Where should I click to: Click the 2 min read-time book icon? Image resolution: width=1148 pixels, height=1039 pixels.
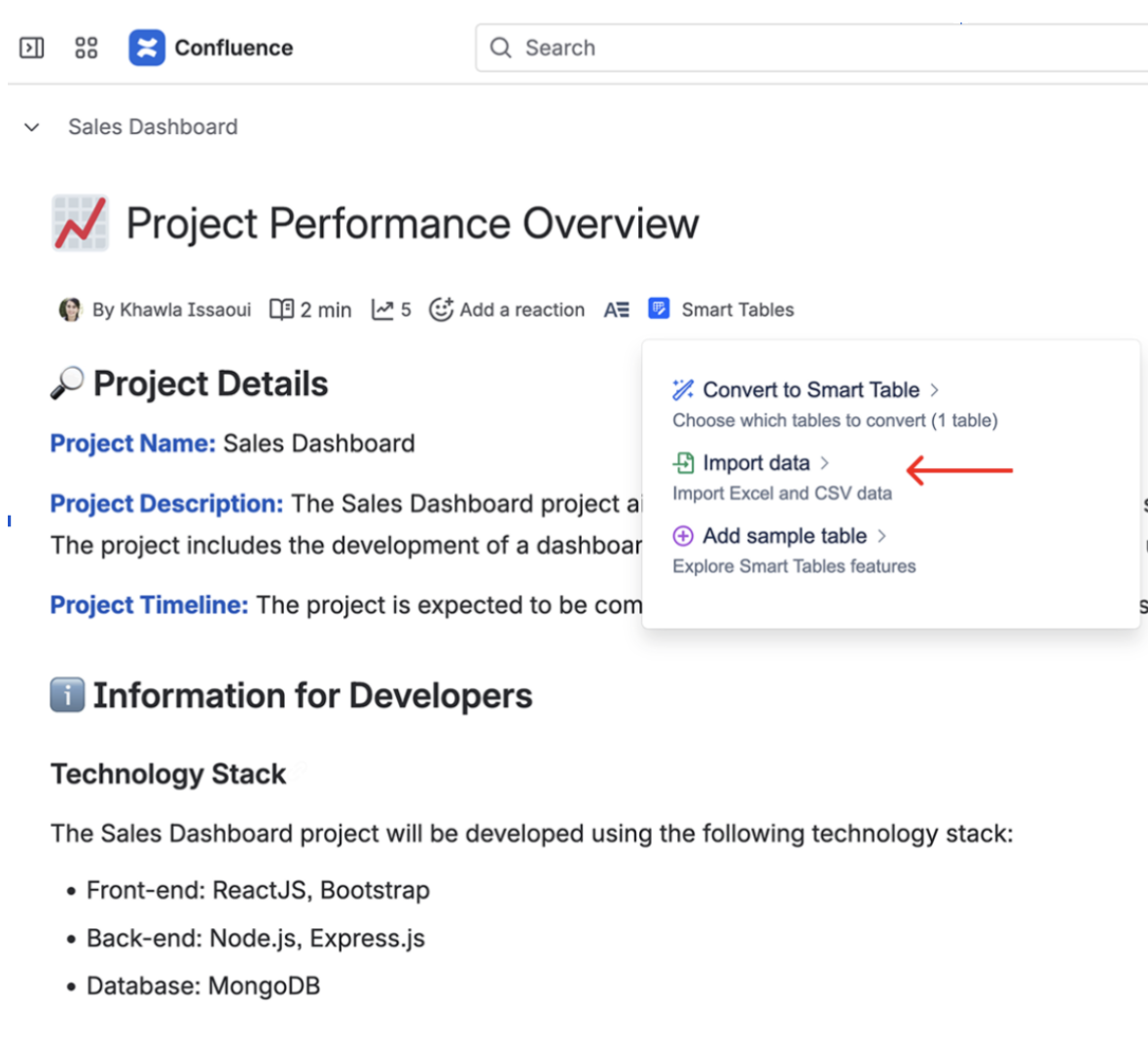282,309
